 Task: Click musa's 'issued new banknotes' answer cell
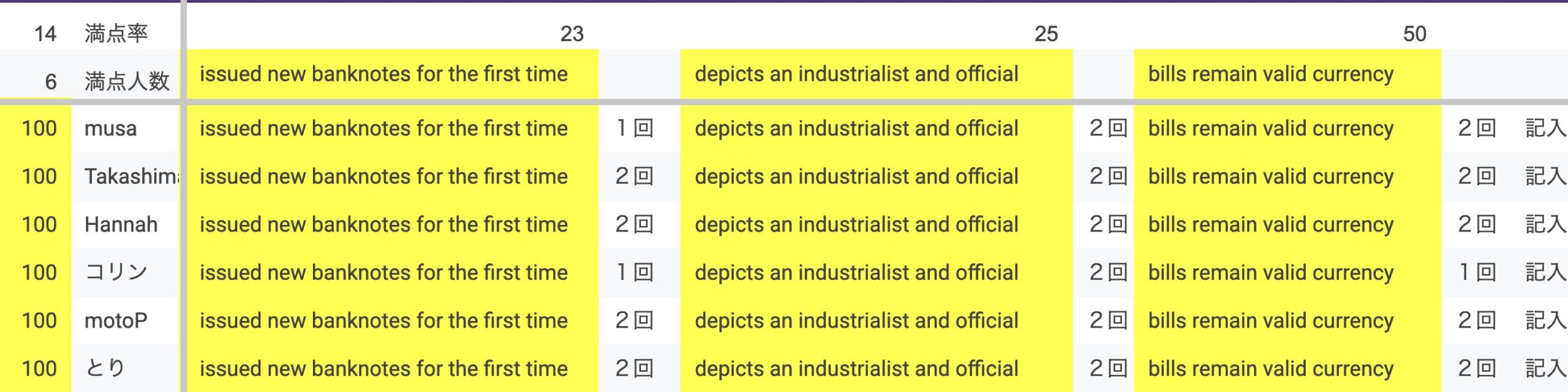coord(384,129)
